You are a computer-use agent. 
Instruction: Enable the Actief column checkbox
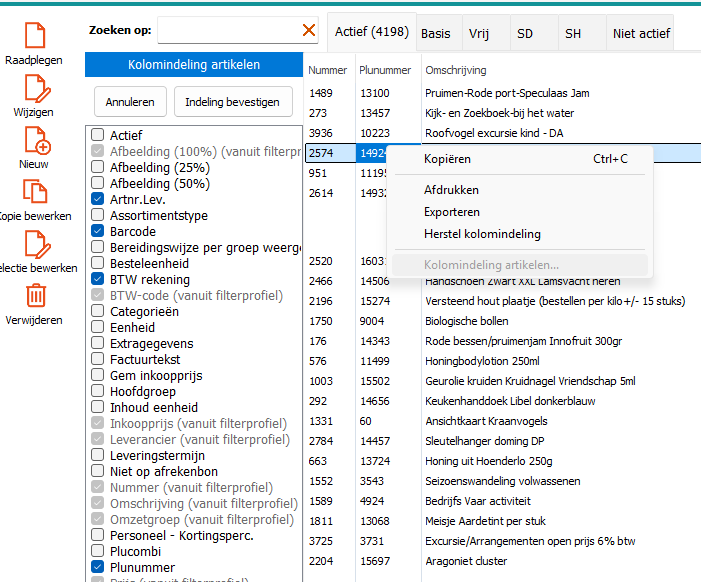(98, 135)
